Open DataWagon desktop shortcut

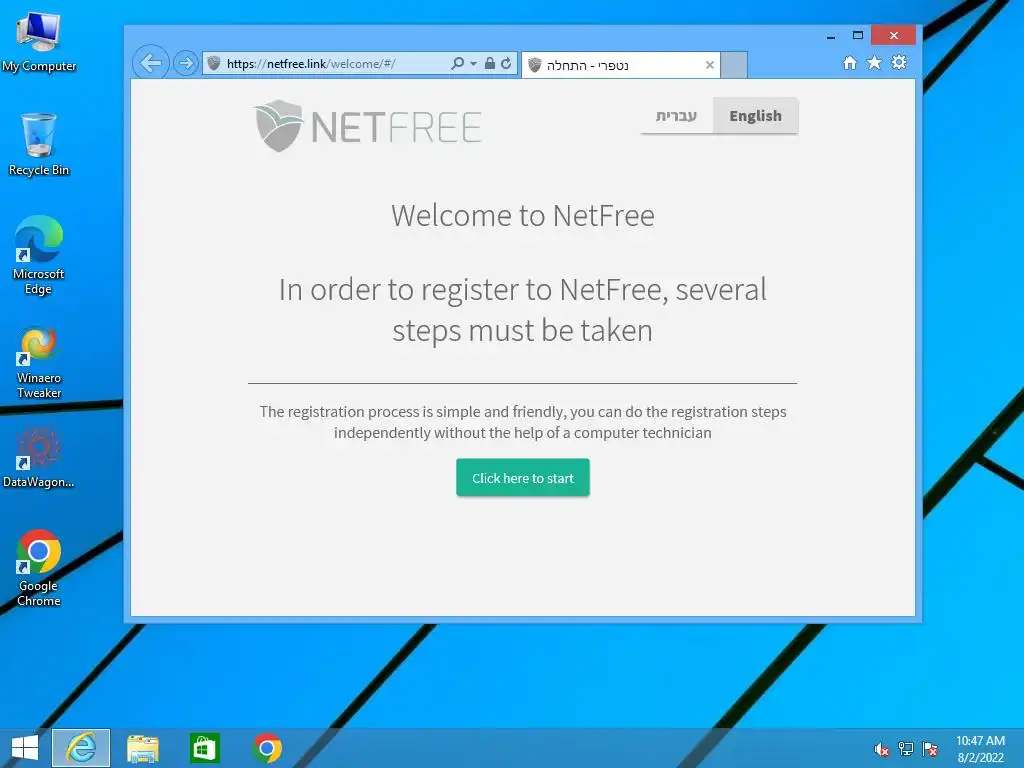click(39, 458)
